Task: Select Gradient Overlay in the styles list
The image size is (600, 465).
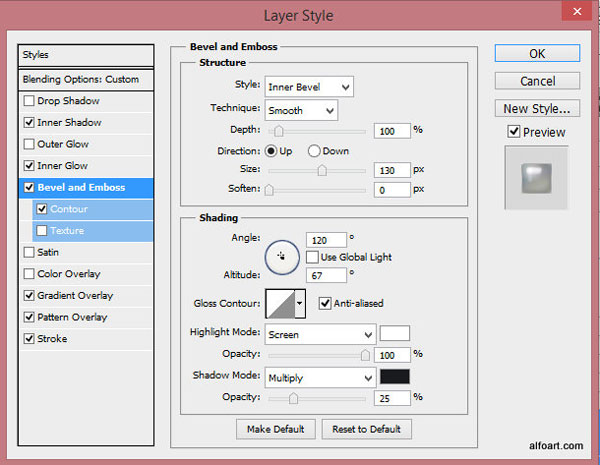Action: tap(75, 295)
